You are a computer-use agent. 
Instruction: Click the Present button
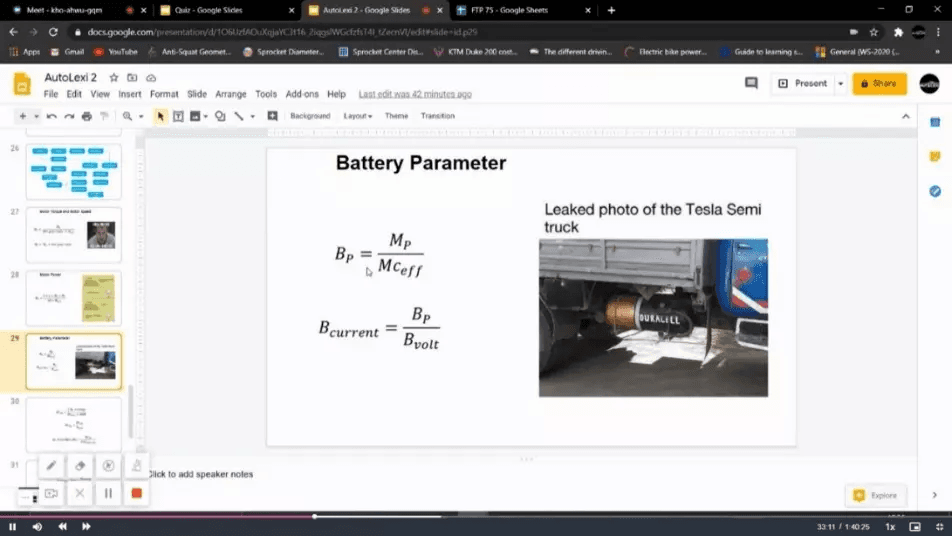click(x=803, y=83)
